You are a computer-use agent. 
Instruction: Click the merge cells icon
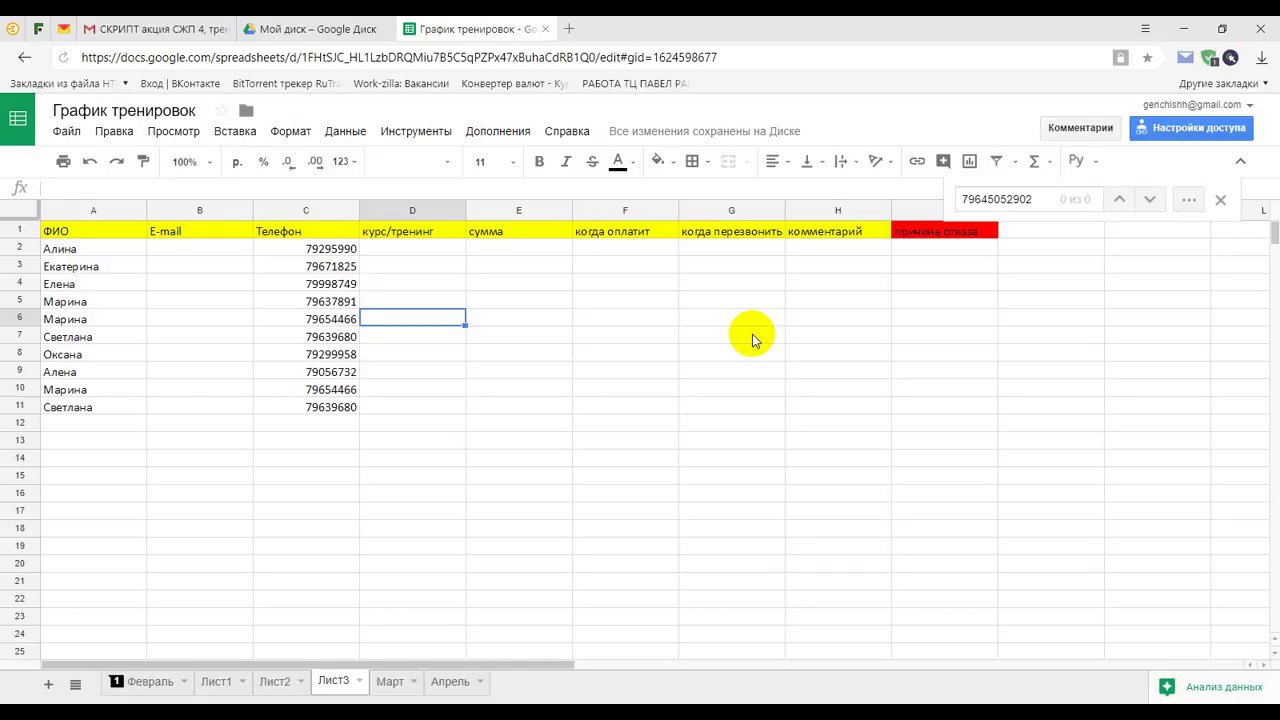(x=729, y=161)
